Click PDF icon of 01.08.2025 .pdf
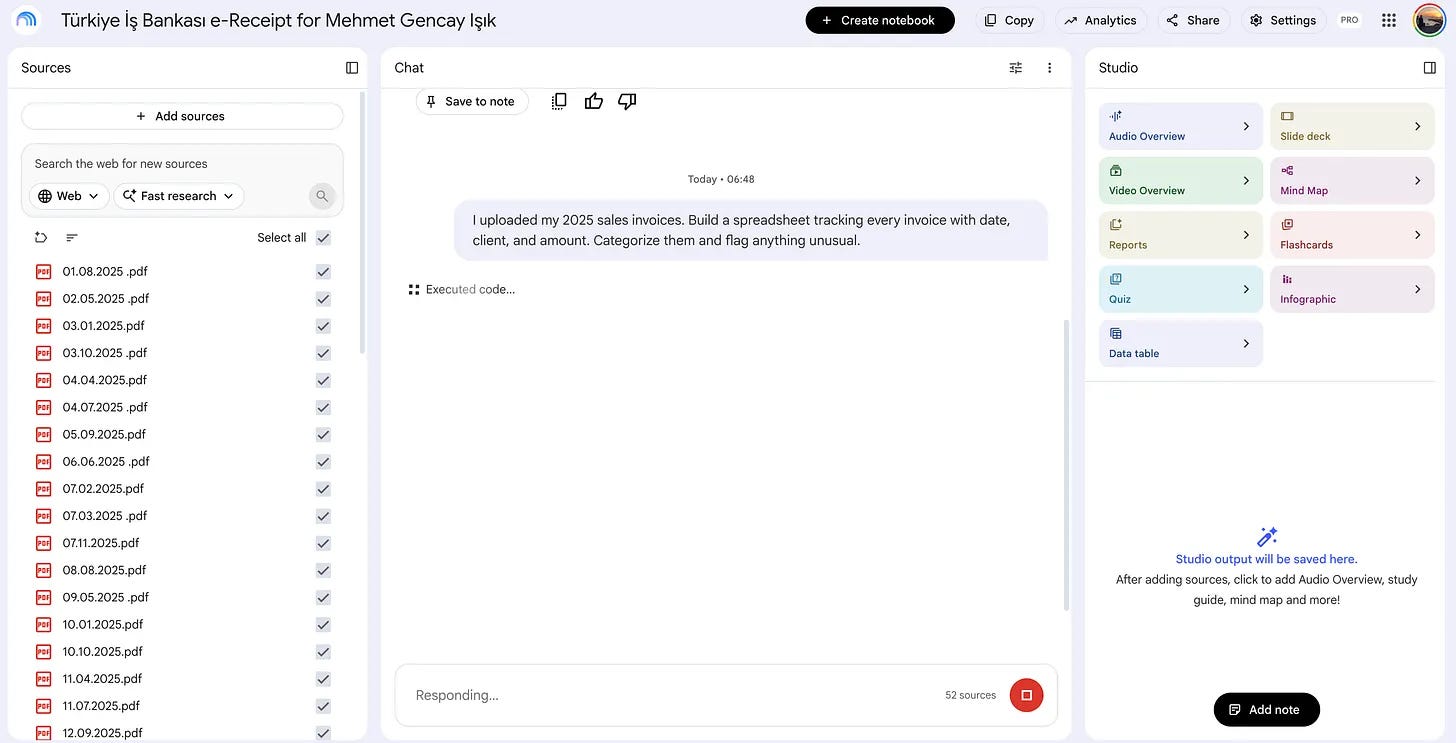 click(43, 272)
